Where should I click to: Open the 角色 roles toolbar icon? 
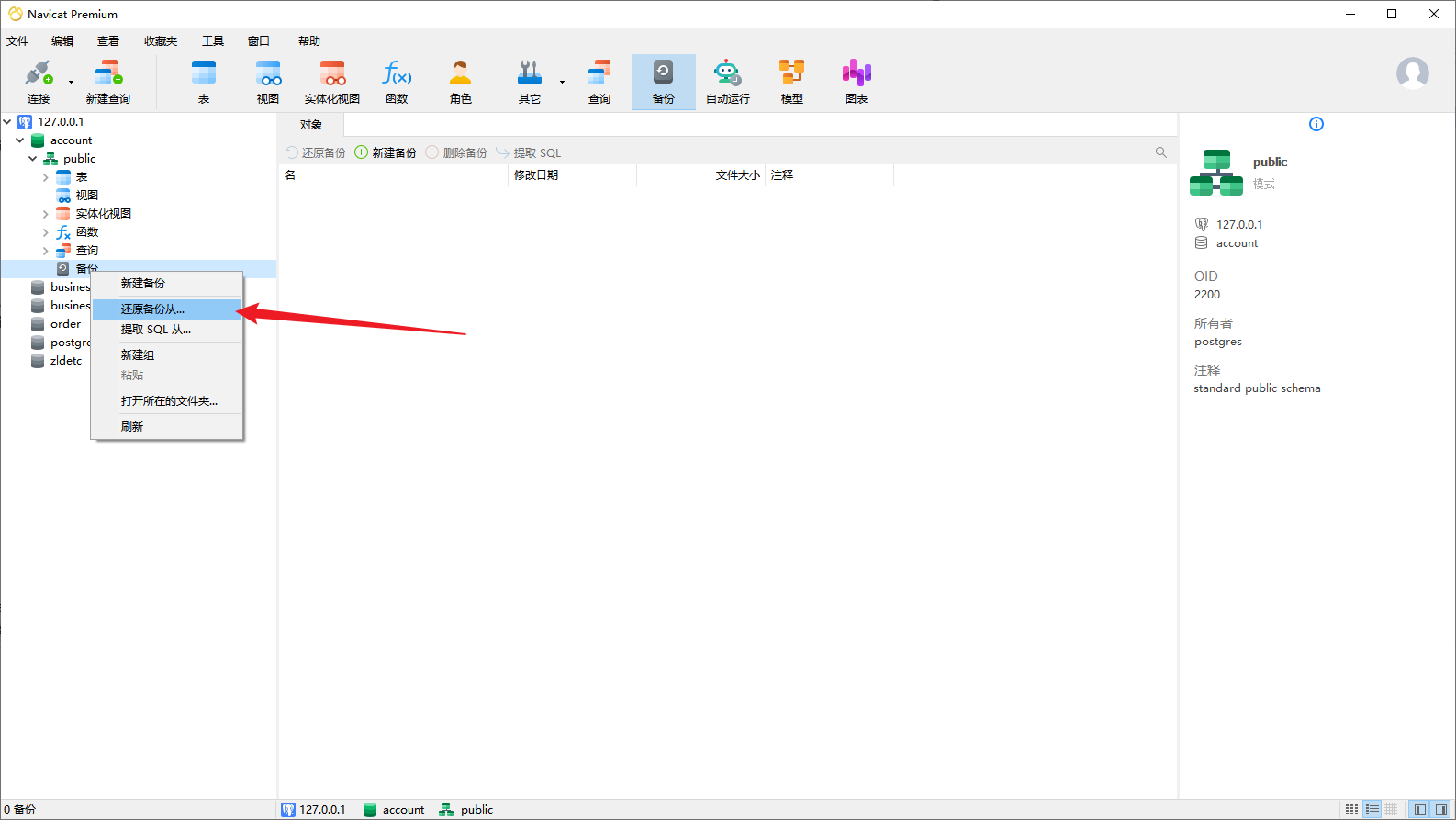click(461, 82)
